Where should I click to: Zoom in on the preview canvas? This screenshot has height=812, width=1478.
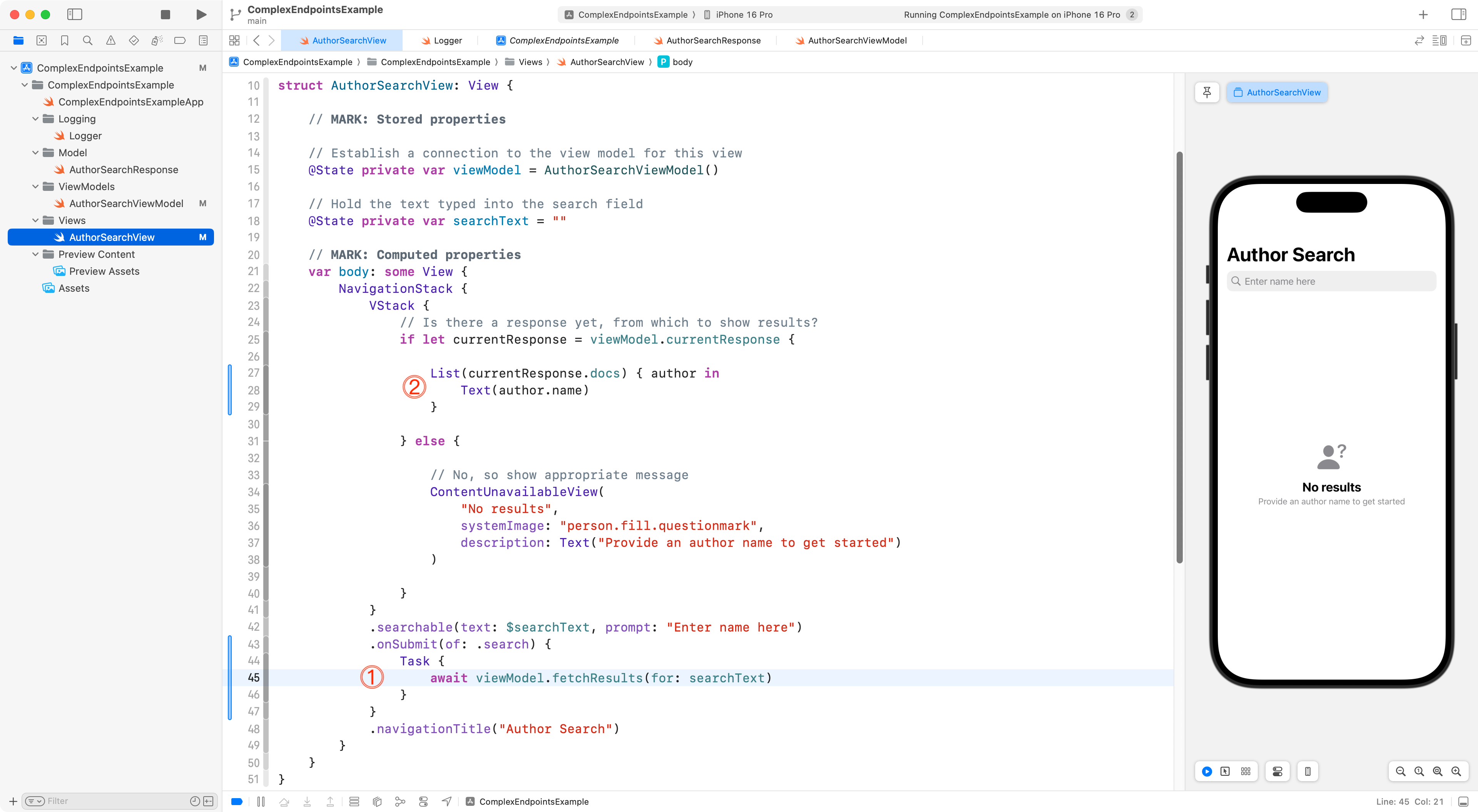point(1456,771)
